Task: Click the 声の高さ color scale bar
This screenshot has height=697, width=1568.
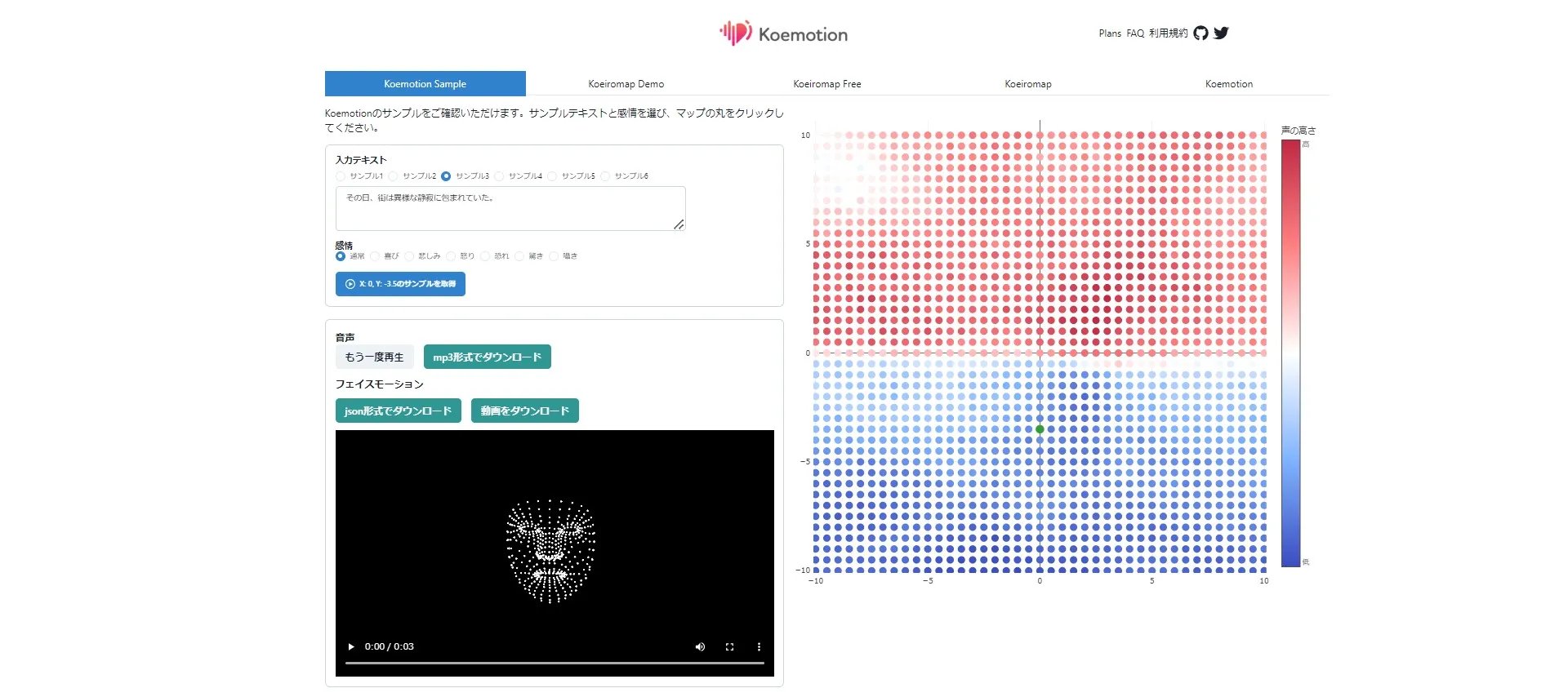Action: click(1290, 353)
